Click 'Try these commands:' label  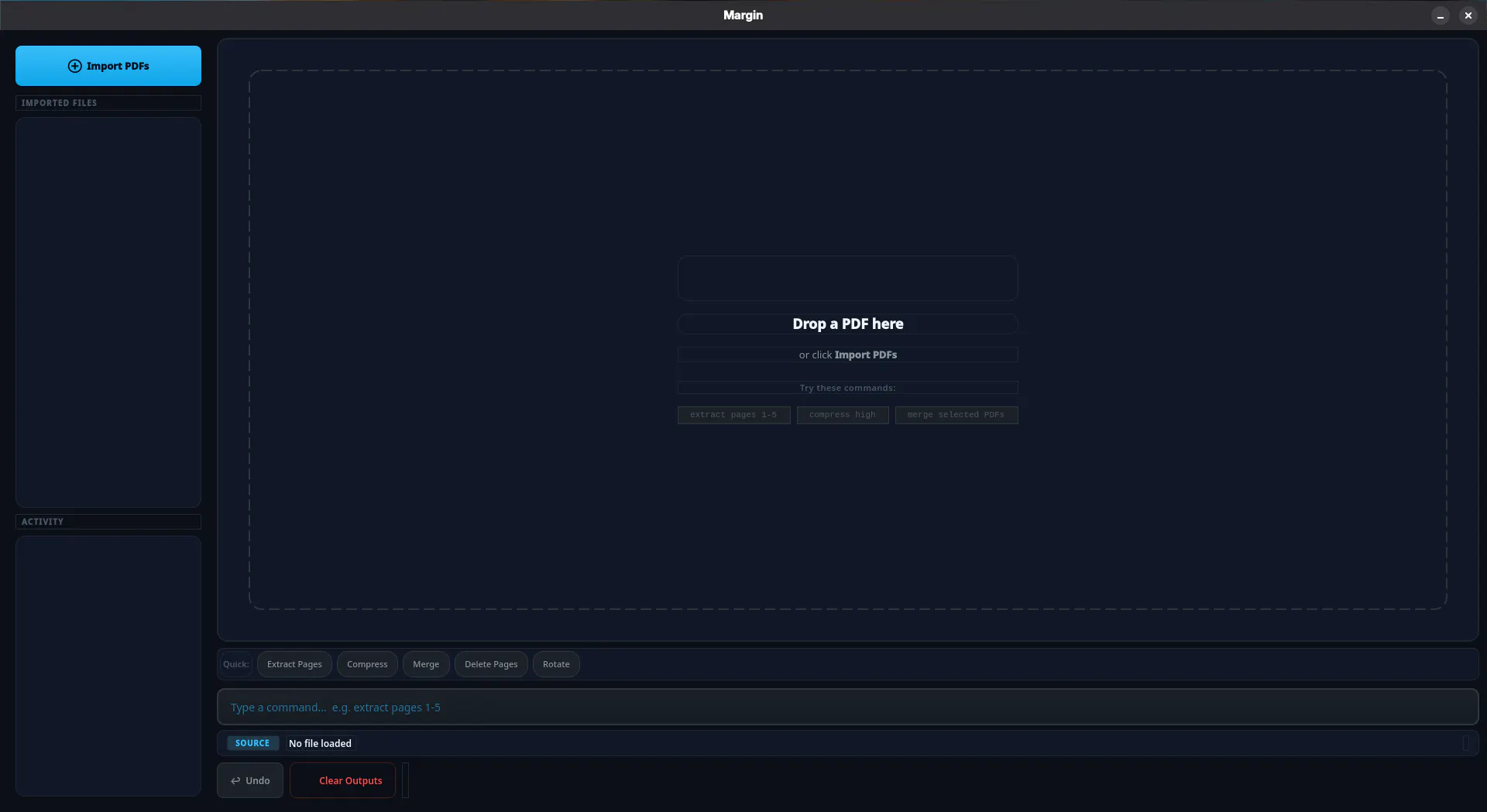[848, 388]
